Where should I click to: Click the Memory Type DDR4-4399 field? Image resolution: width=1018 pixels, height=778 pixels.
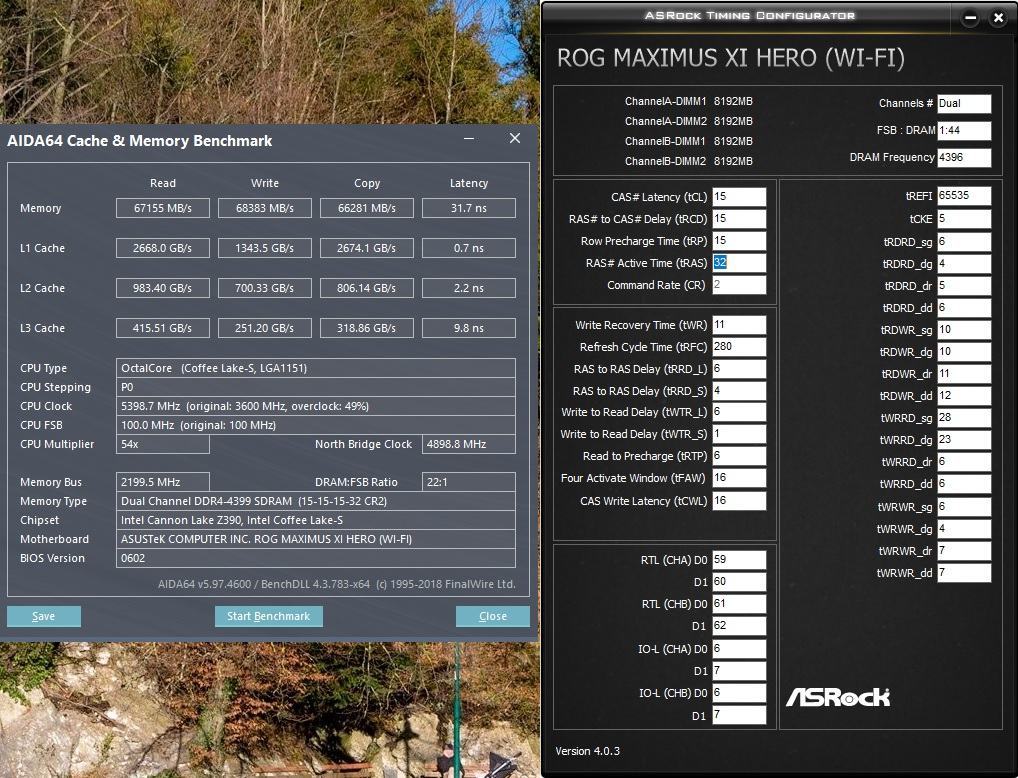(x=316, y=501)
